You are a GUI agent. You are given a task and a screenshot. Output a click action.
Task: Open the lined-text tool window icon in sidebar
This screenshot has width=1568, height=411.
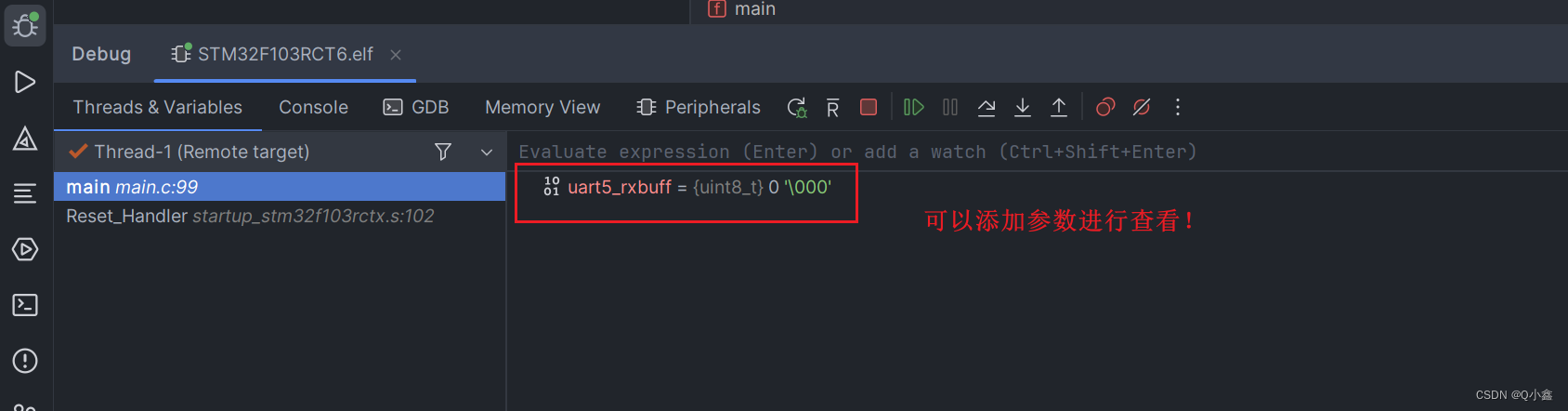[25, 193]
